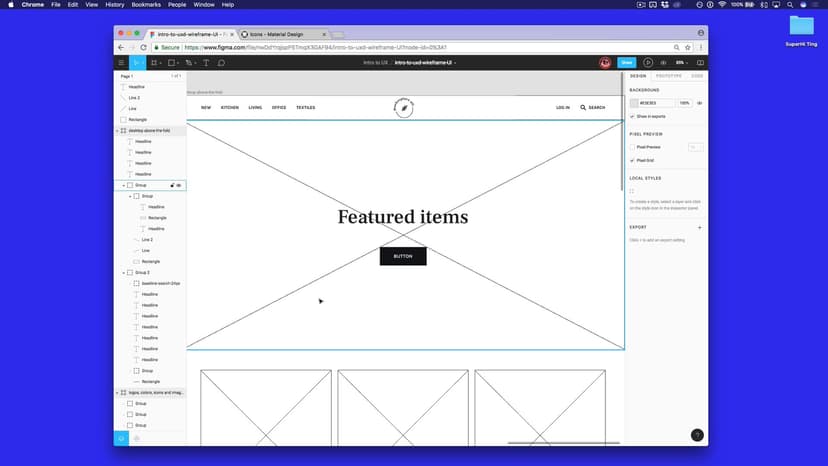Open the Figma hamburger main menu
Image resolution: width=828 pixels, height=466 pixels.
pos(122,62)
